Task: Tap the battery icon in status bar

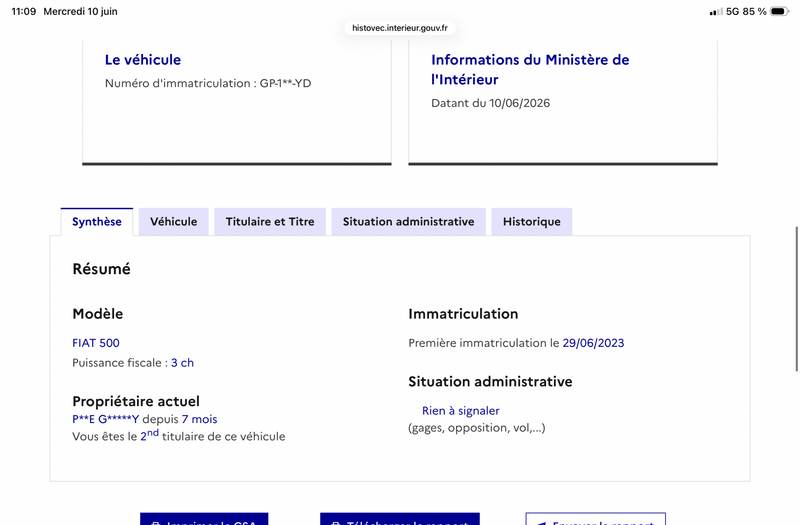Action: point(780,11)
